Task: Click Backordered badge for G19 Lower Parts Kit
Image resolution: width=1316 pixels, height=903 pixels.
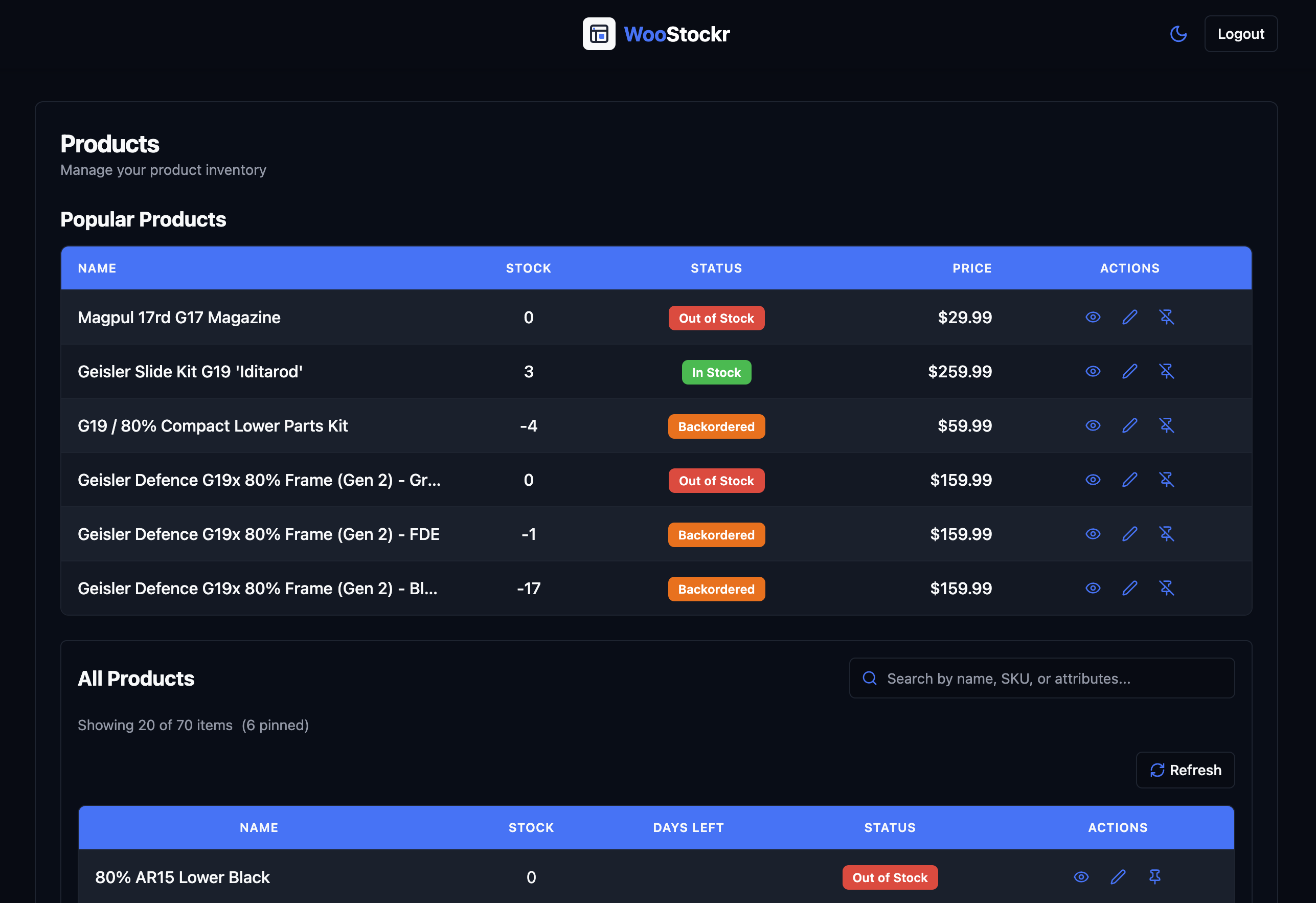Action: [716, 426]
